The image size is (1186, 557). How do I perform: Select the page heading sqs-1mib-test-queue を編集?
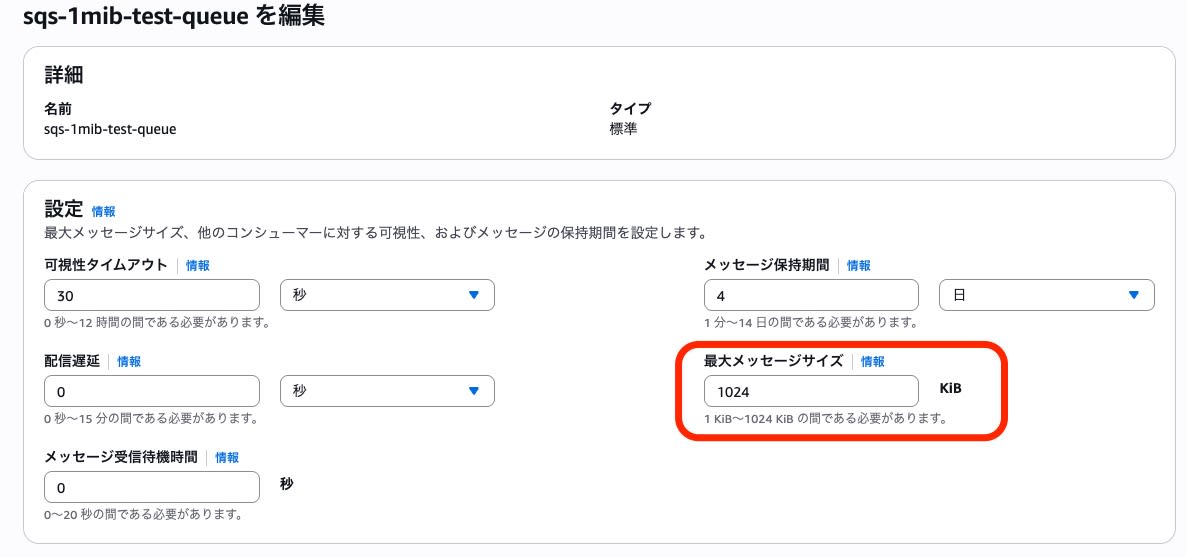point(174,17)
